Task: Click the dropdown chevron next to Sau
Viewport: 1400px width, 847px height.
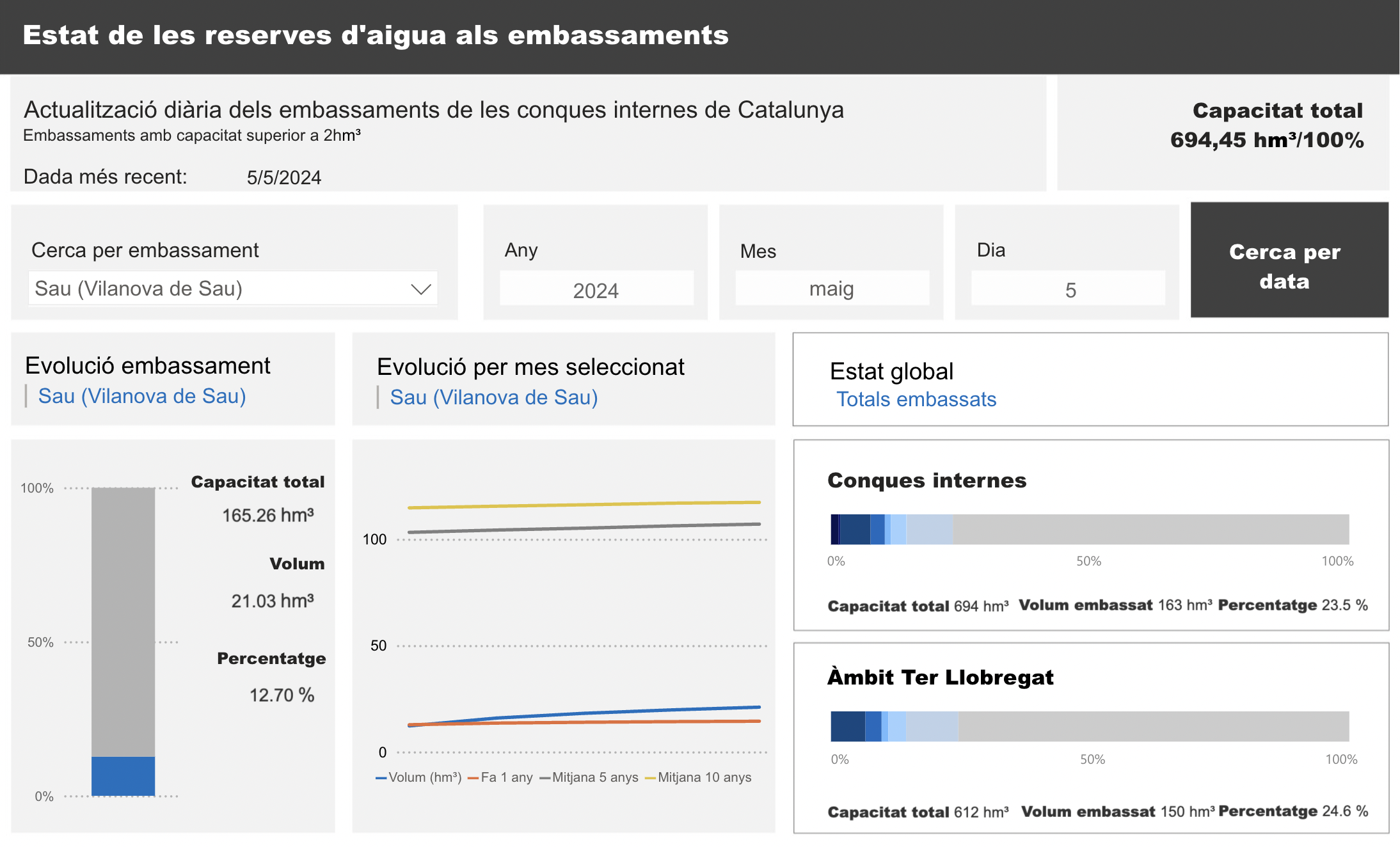Action: click(x=420, y=289)
